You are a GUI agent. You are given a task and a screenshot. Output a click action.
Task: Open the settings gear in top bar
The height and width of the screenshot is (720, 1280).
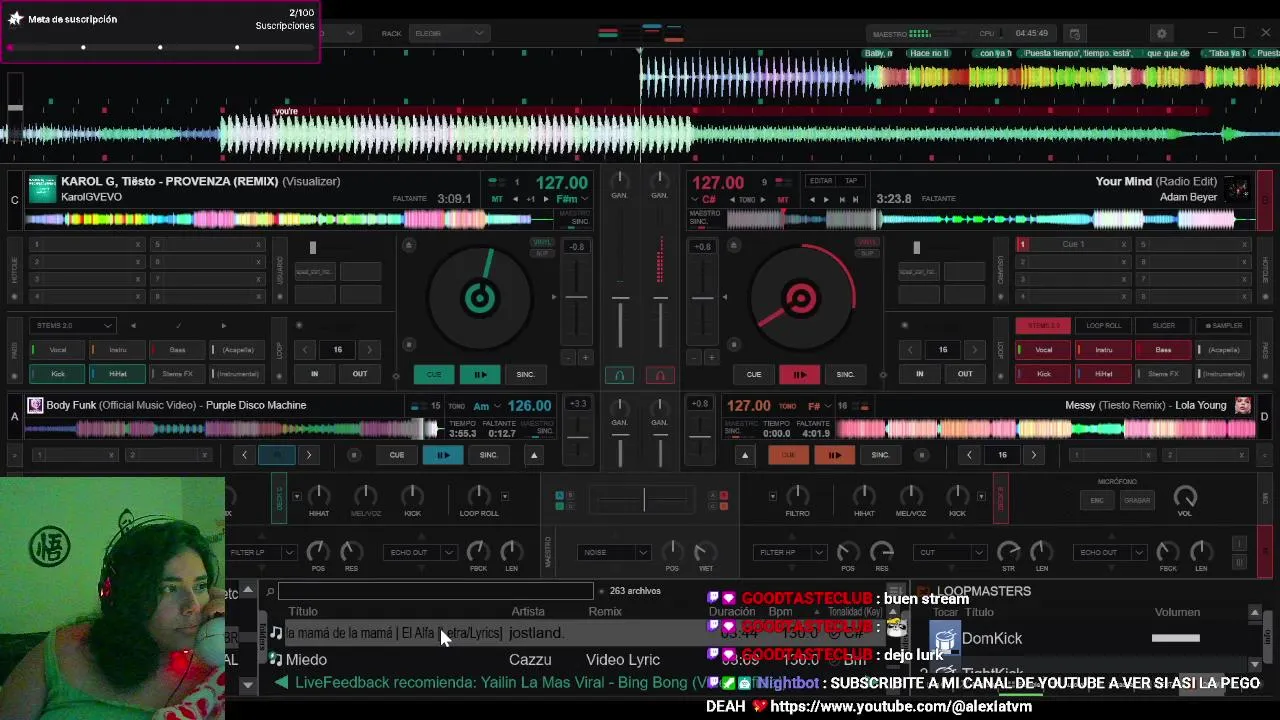point(1161,33)
